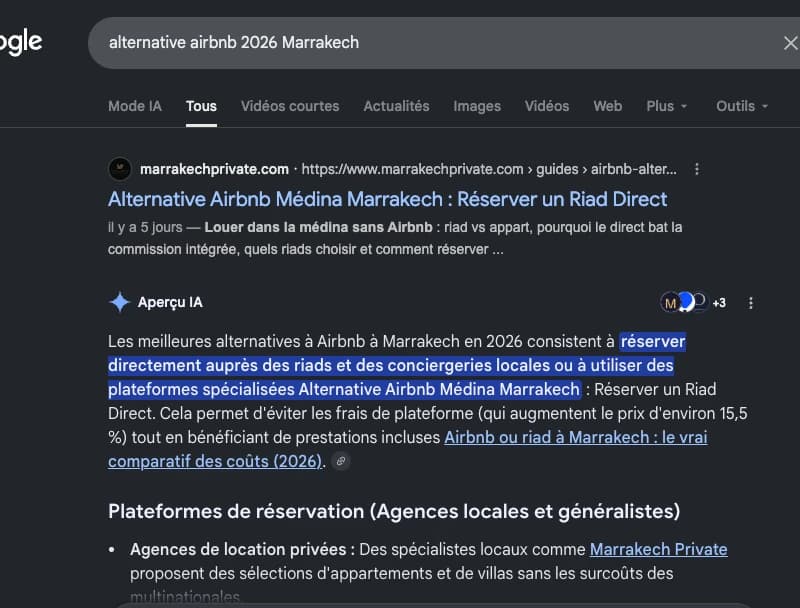Click the marrakechprivate.com site name

214,169
